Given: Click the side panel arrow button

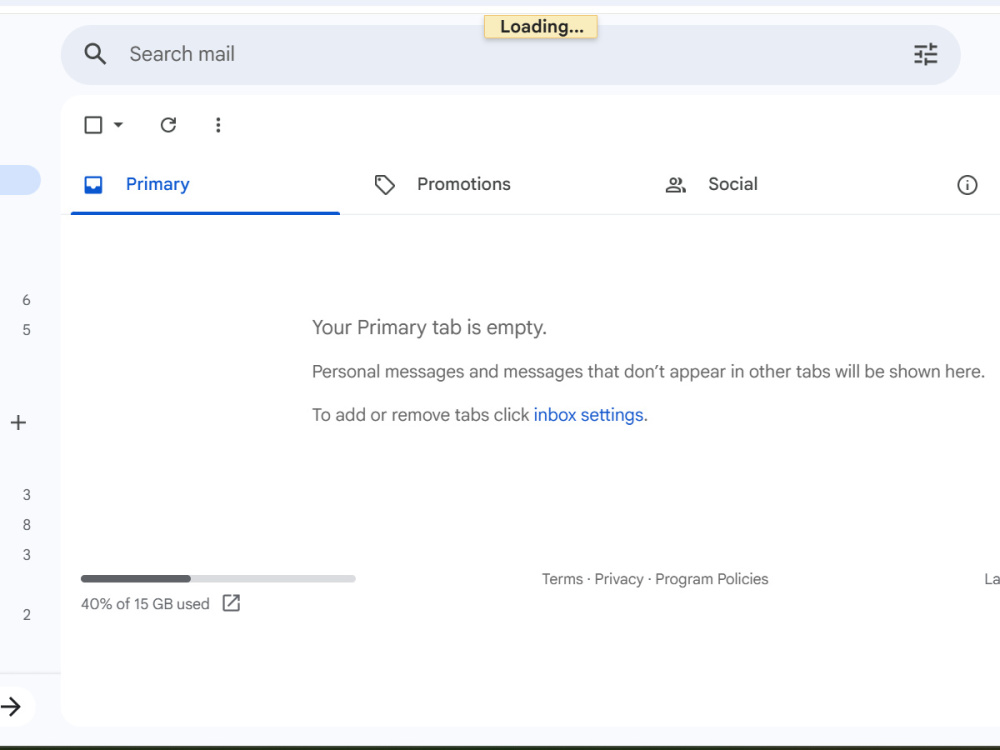Looking at the screenshot, I should pos(11,707).
